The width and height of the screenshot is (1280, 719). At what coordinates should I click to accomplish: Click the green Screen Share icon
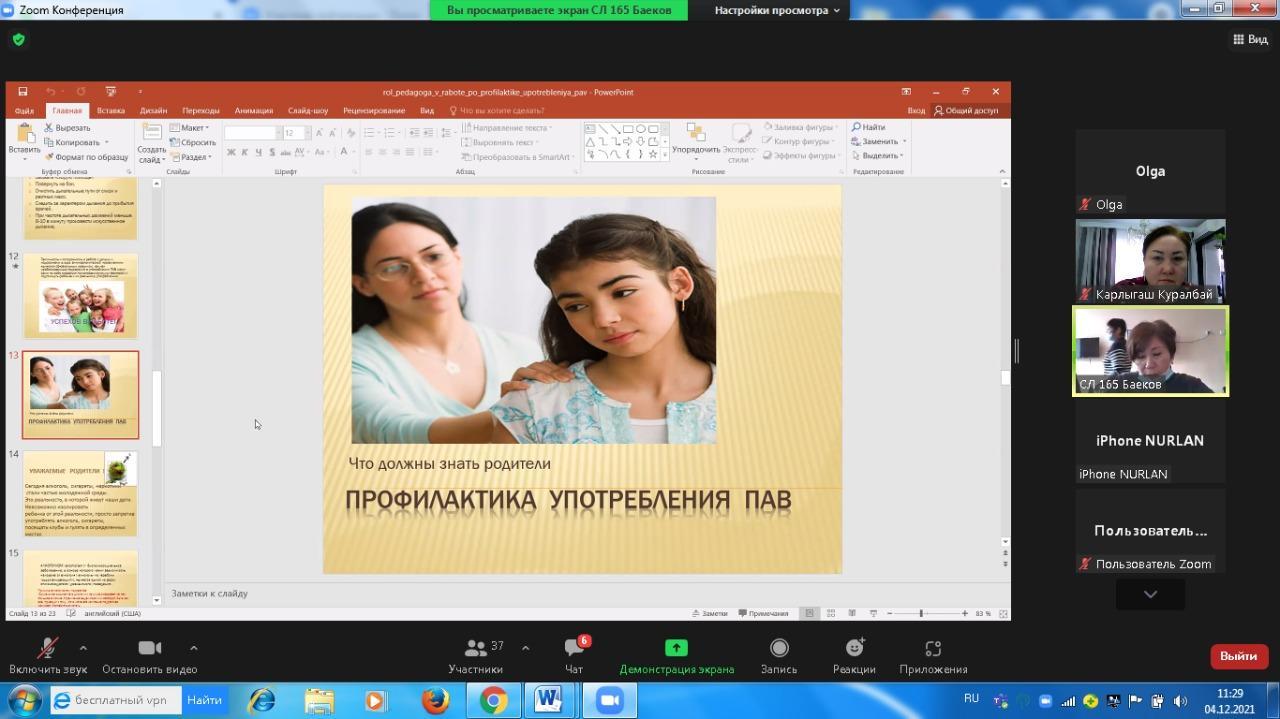[676, 648]
